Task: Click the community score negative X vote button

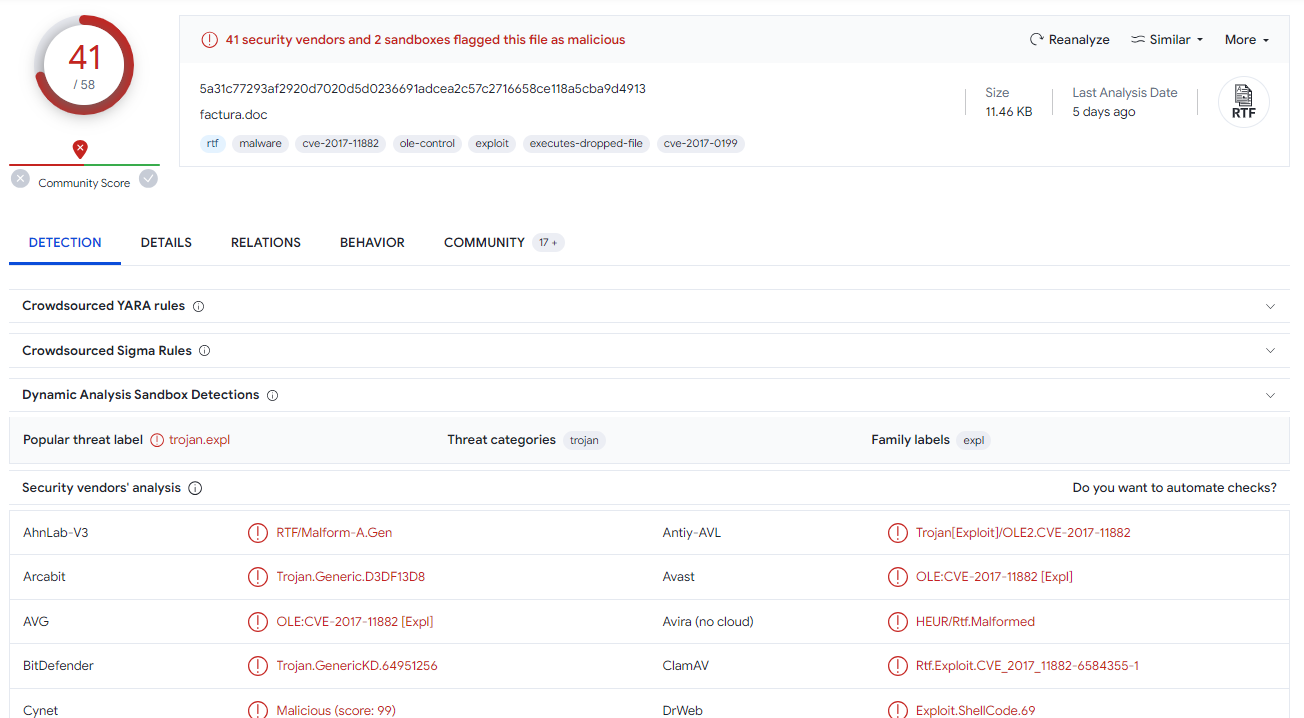Action: 20,179
